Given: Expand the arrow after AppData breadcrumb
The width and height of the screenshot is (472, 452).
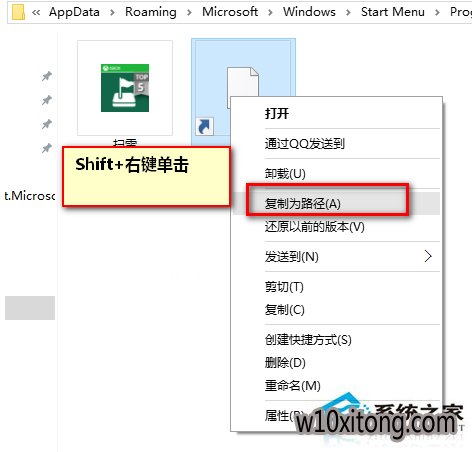Looking at the screenshot, I should coord(112,13).
